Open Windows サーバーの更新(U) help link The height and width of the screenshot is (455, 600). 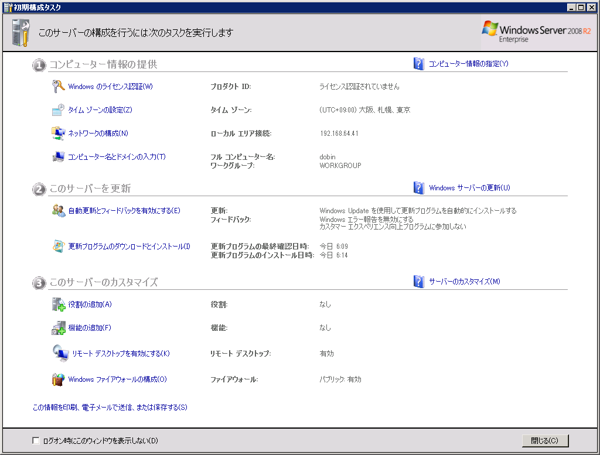click(x=470, y=188)
